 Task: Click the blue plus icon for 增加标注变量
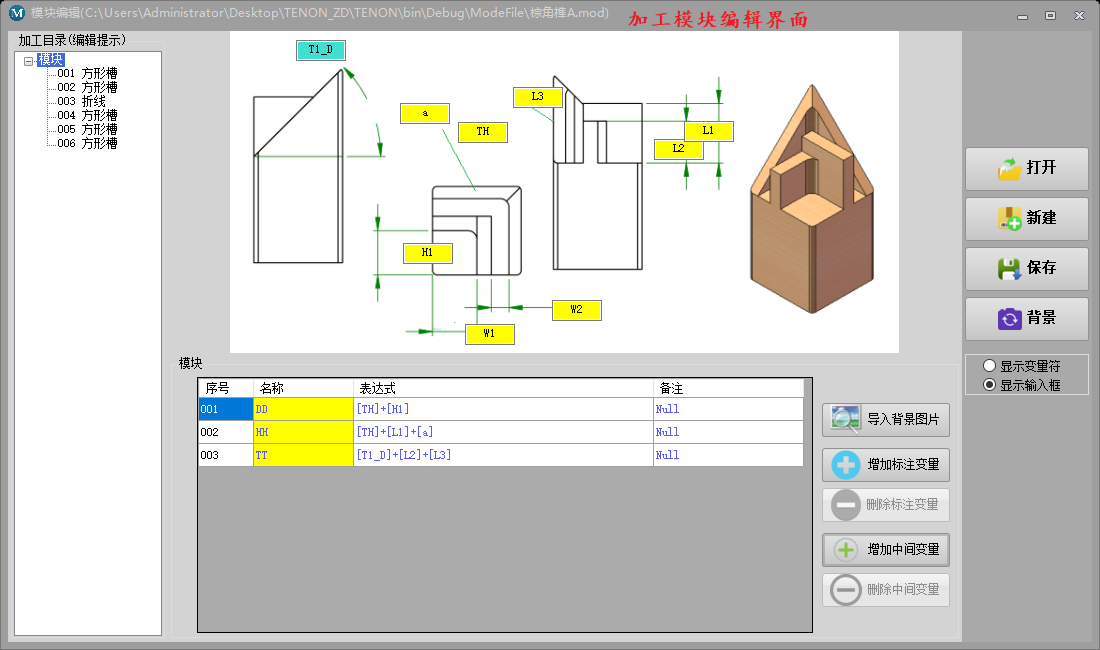click(846, 465)
